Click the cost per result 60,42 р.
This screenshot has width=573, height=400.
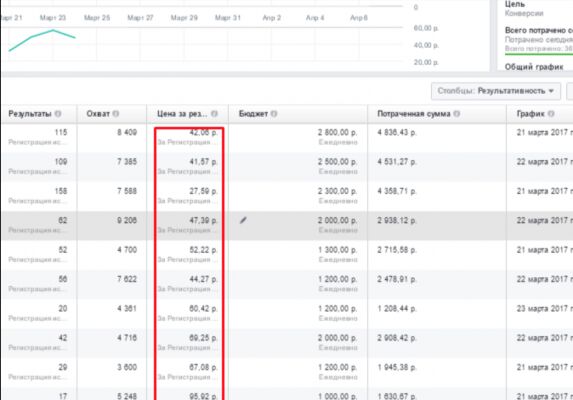(x=203, y=309)
